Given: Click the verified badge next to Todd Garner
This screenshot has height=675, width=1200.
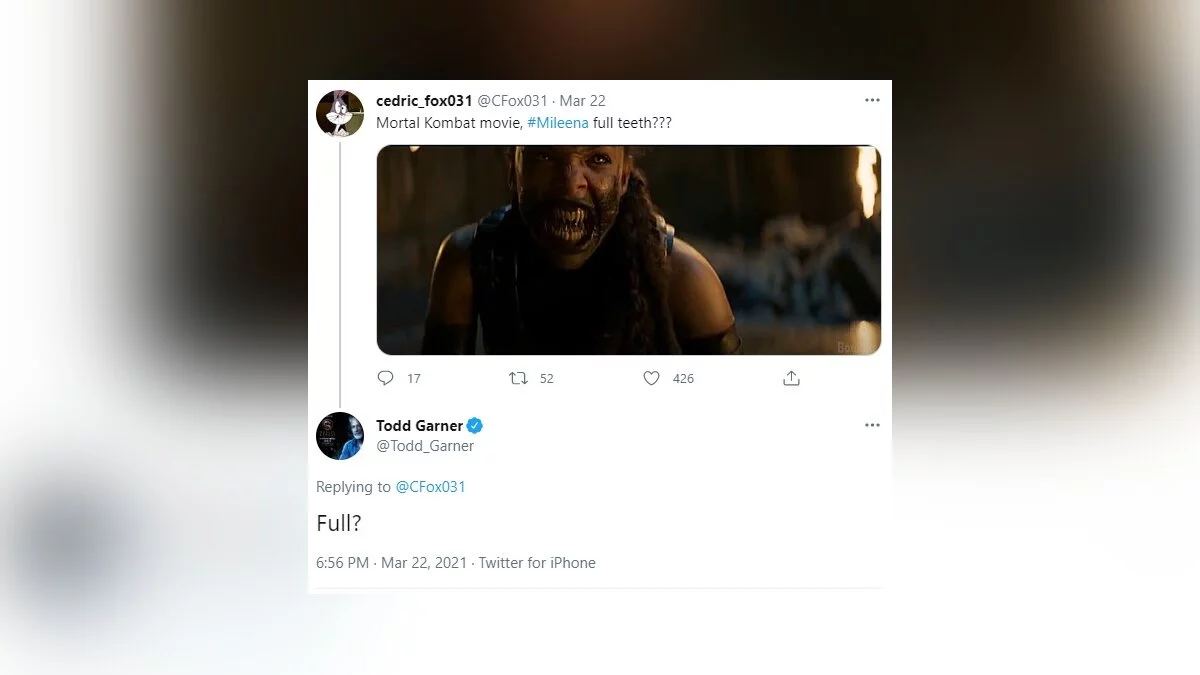Looking at the screenshot, I should (x=476, y=426).
